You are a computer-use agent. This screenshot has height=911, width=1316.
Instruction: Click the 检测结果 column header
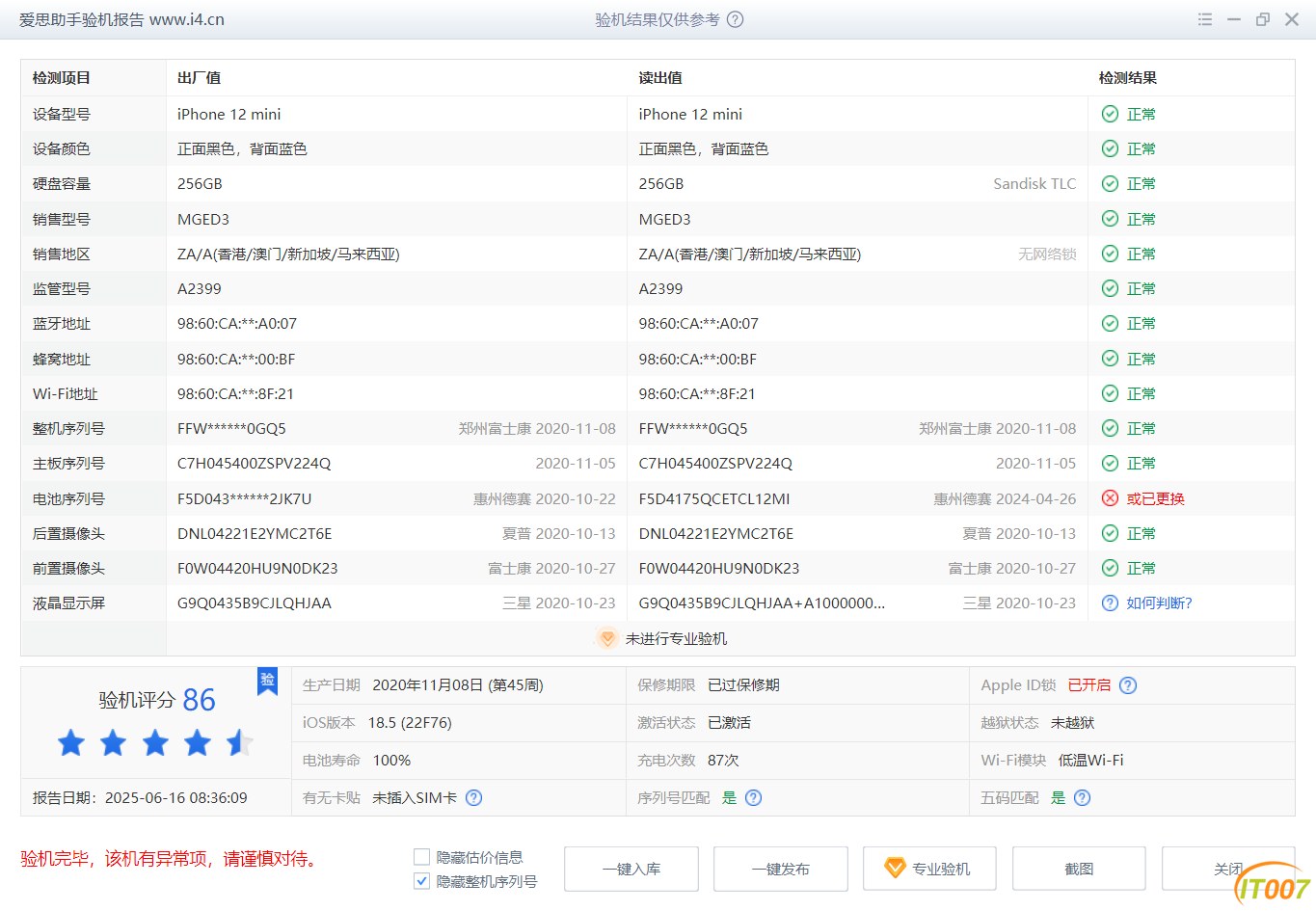coord(1128,78)
